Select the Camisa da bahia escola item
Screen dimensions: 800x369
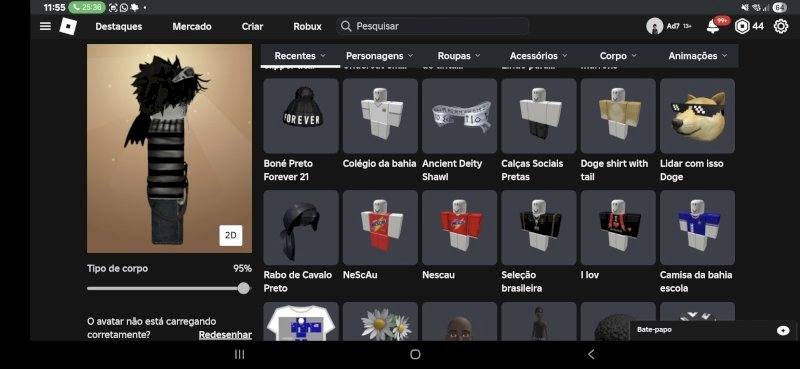(x=697, y=228)
